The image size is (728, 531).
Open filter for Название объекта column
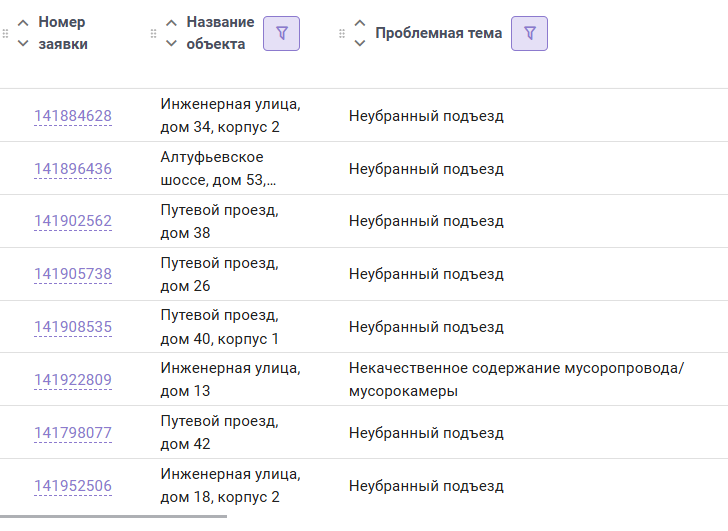click(281, 33)
